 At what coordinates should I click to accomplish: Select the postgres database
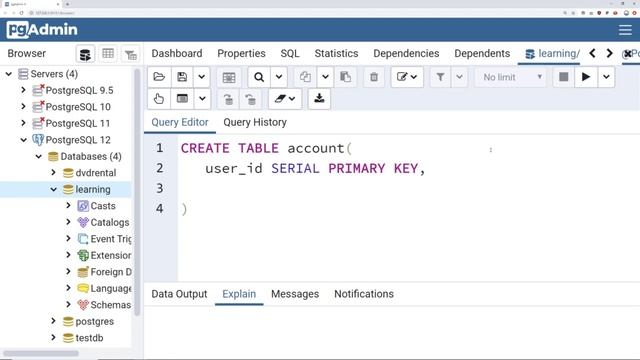(x=94, y=322)
